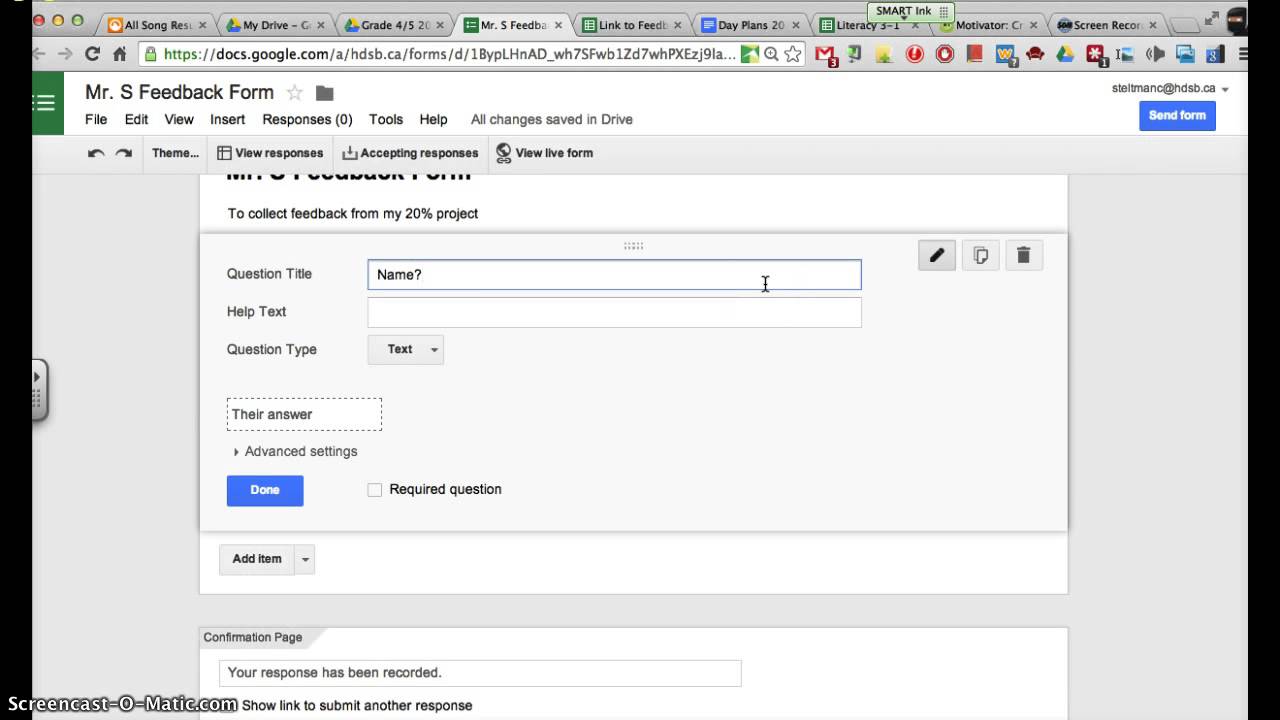Close the Mr. S Feedback tab

pyautogui.click(x=557, y=25)
